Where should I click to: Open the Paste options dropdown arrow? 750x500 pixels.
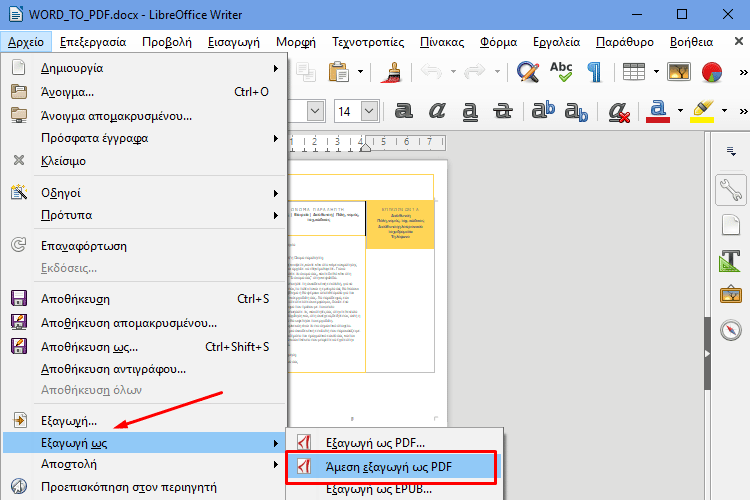(x=360, y=72)
